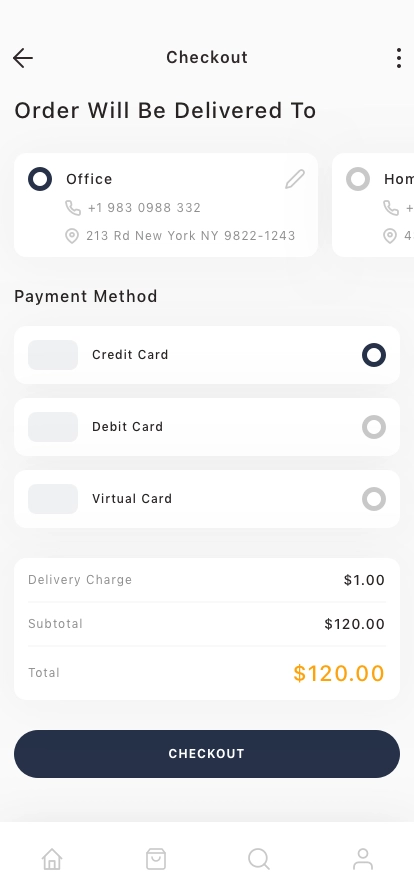Choose the Debit Card radio option
This screenshot has width=414, height=896.
[374, 427]
